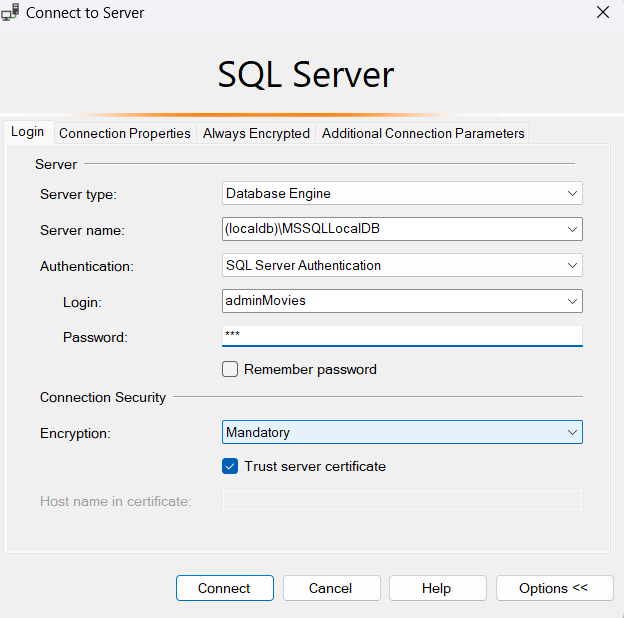Collapse the dialog with Options <<
The width and height of the screenshot is (624, 618).
coord(554,588)
